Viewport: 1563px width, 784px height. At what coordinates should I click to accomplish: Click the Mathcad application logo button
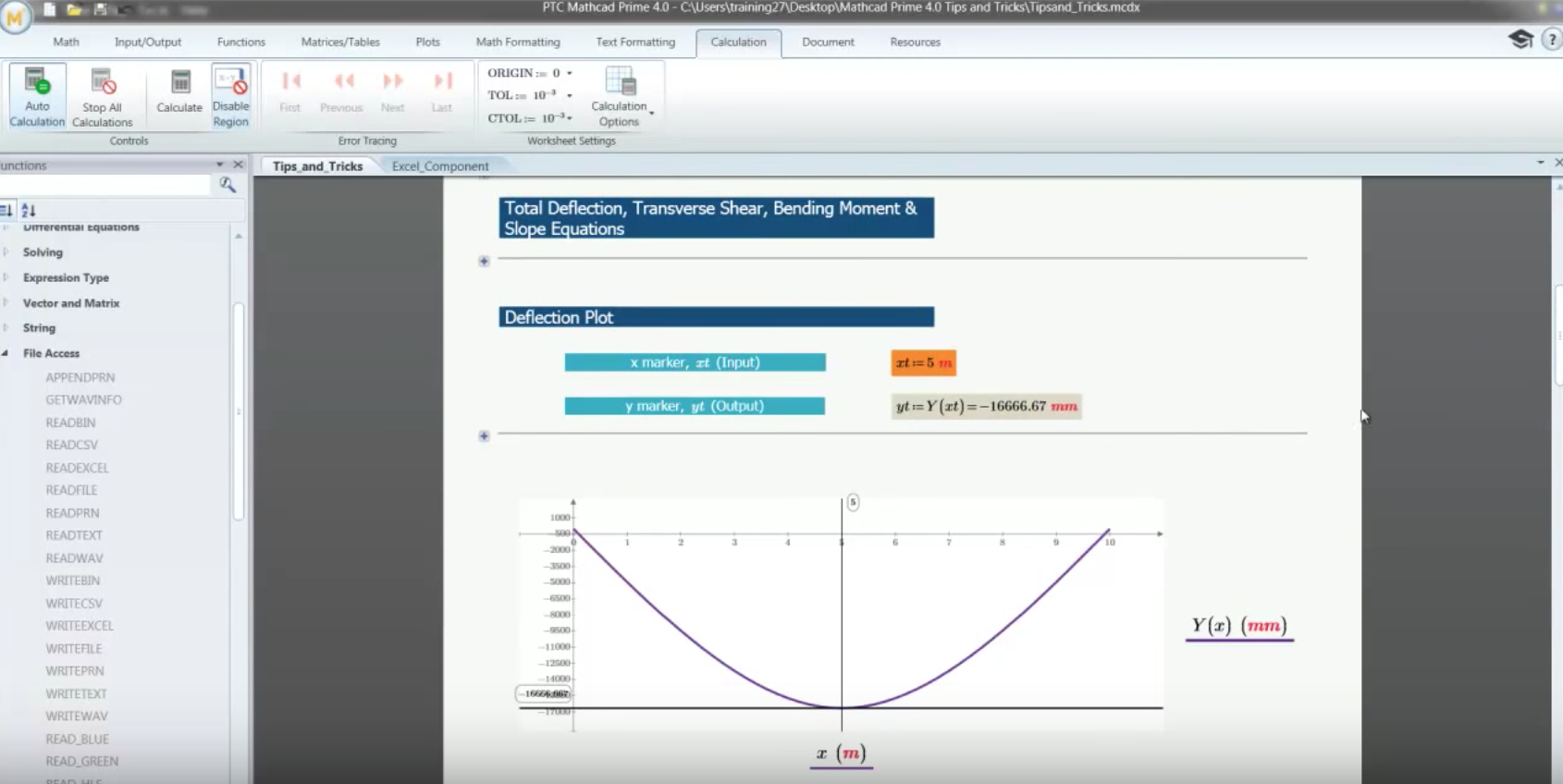16,17
